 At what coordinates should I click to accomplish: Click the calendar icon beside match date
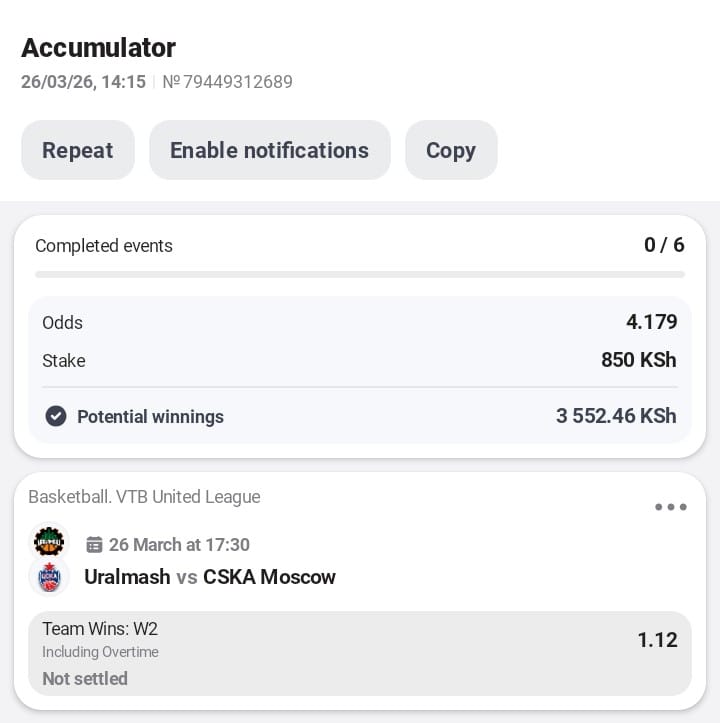[x=95, y=545]
